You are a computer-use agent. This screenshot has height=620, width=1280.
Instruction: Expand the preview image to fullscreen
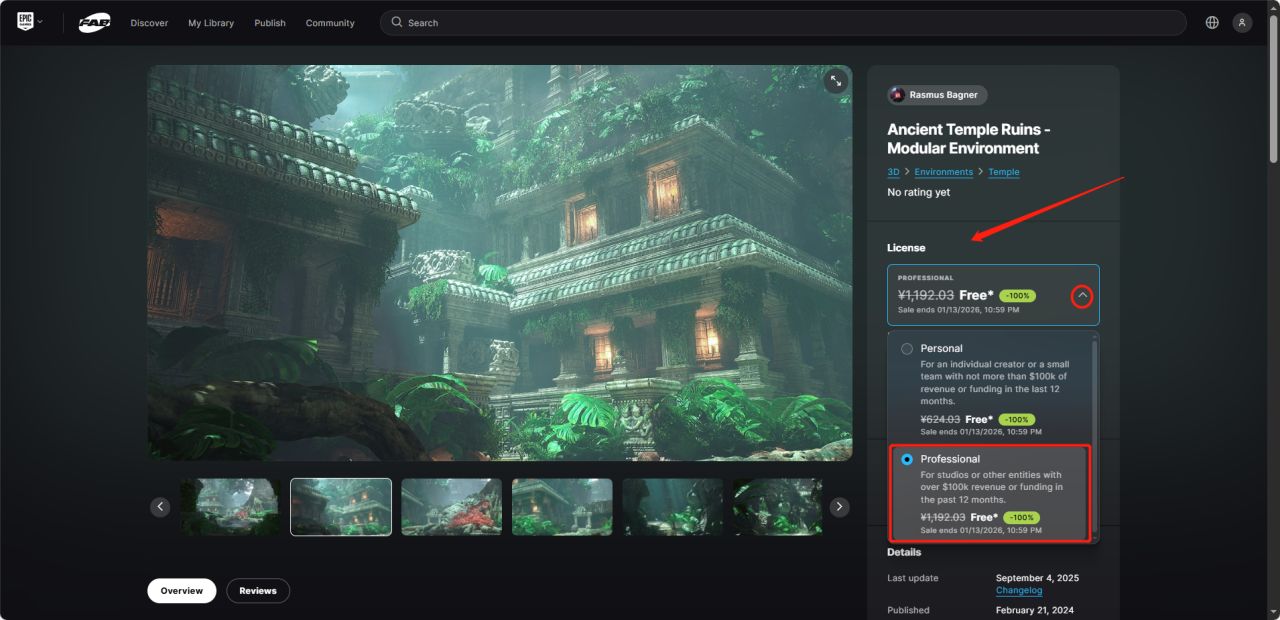point(835,82)
